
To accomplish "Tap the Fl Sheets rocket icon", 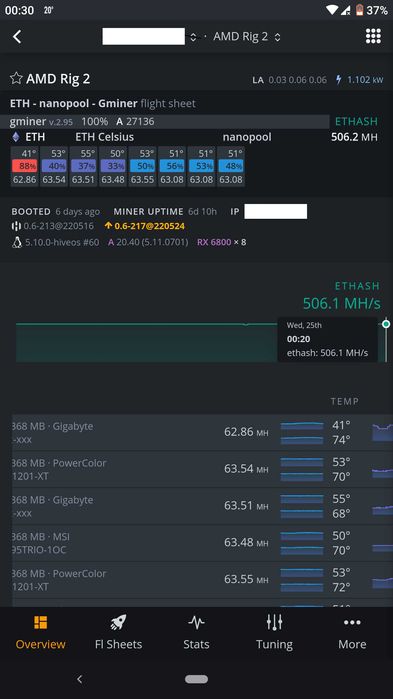I will pos(118,622).
